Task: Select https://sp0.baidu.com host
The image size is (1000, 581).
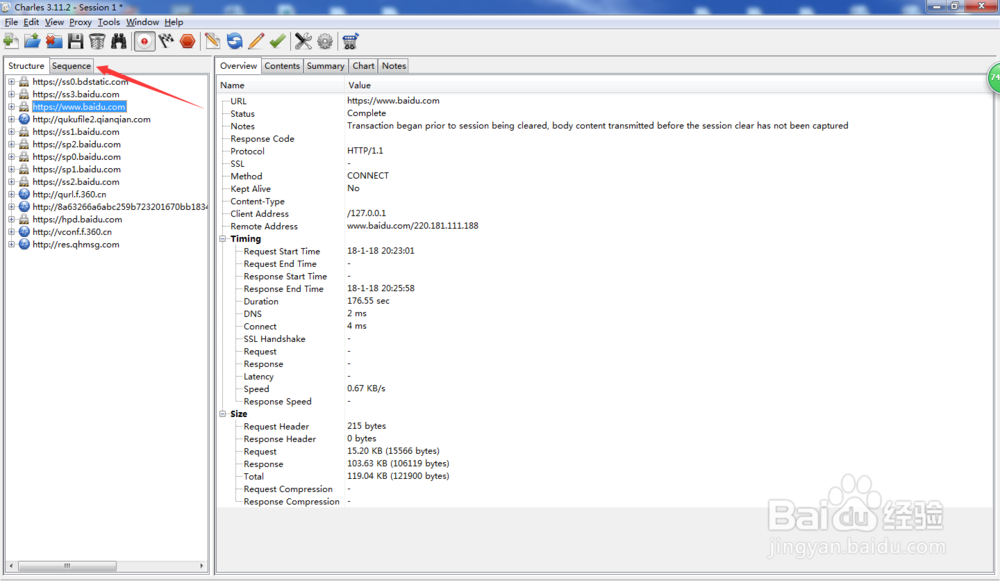Action: (x=77, y=157)
